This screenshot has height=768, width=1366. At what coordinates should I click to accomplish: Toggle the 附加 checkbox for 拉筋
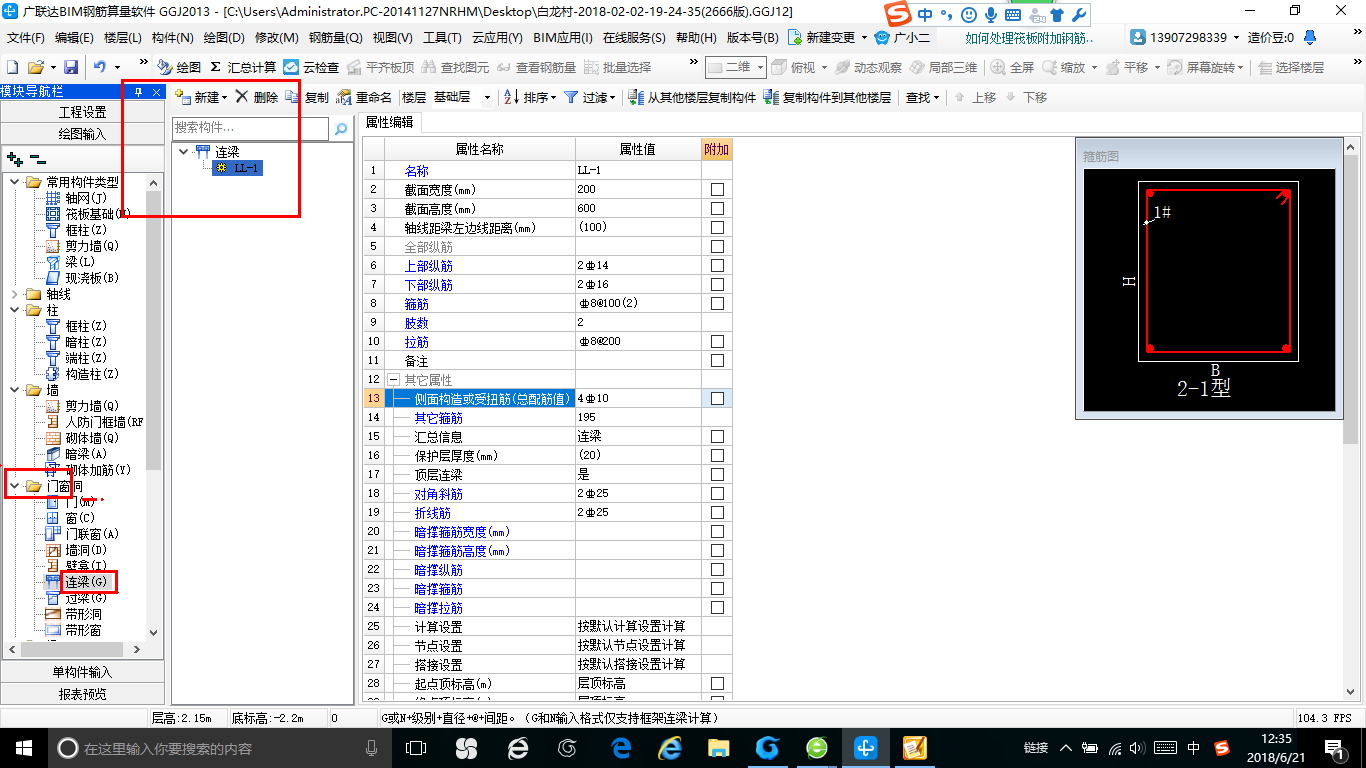[717, 341]
